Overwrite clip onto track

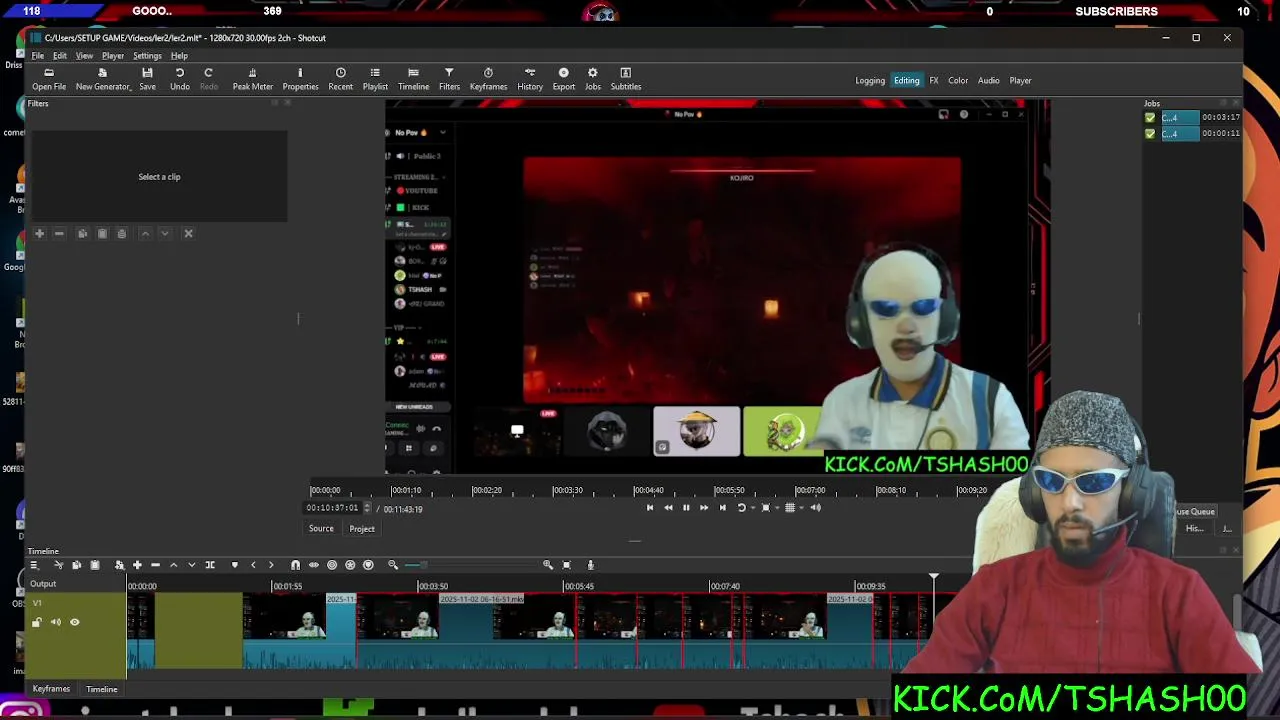point(192,566)
